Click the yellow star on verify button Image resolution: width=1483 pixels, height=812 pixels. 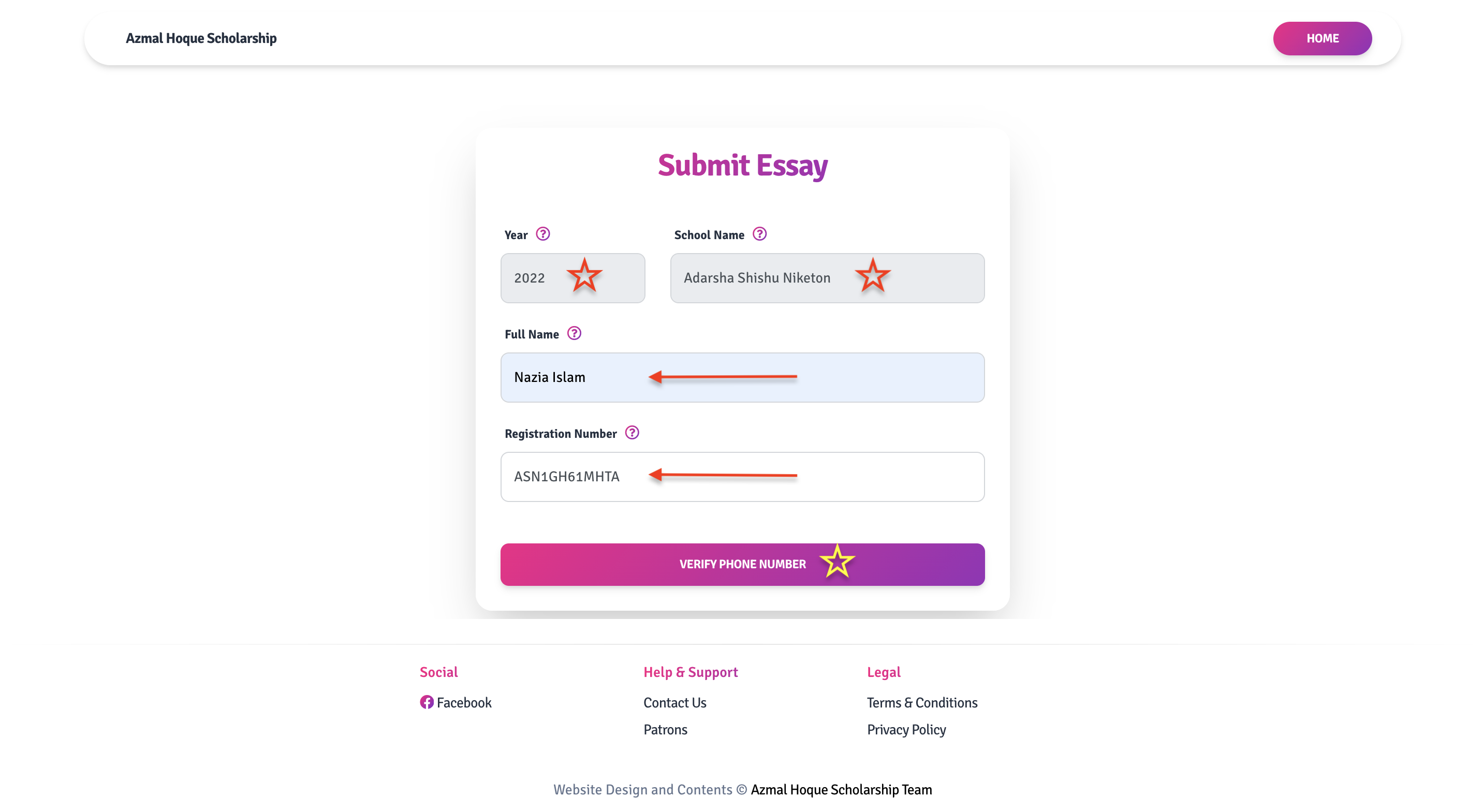point(837,561)
